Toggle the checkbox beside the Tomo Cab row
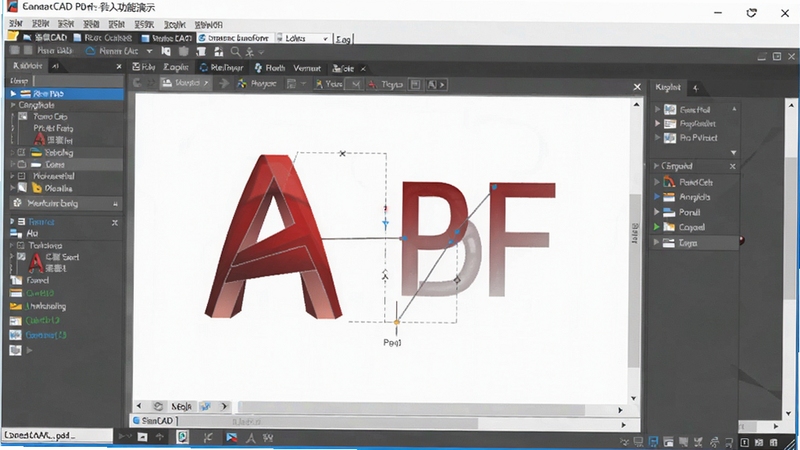The image size is (800, 450). pos(22,116)
